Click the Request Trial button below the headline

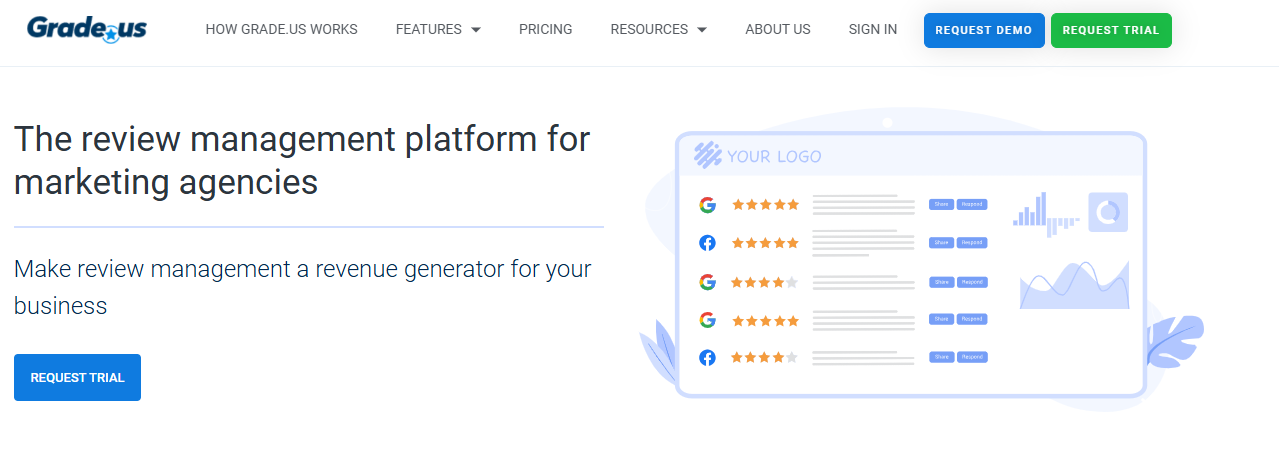coord(77,378)
